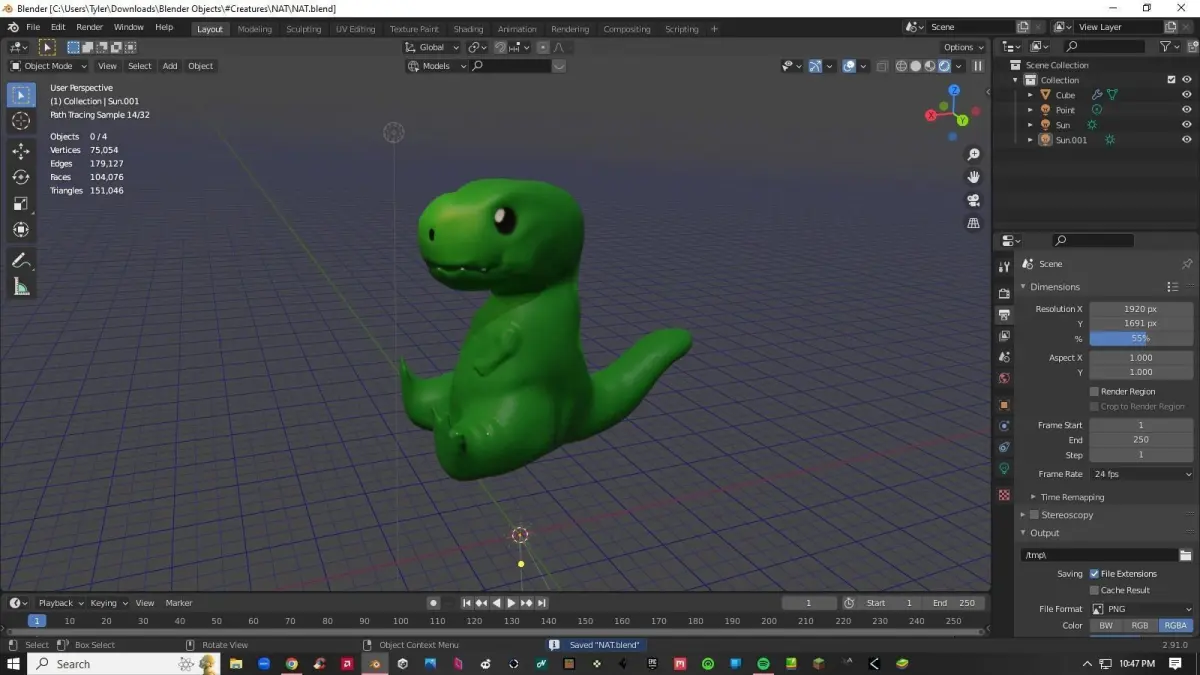Open the timeline Marker menu

click(179, 603)
